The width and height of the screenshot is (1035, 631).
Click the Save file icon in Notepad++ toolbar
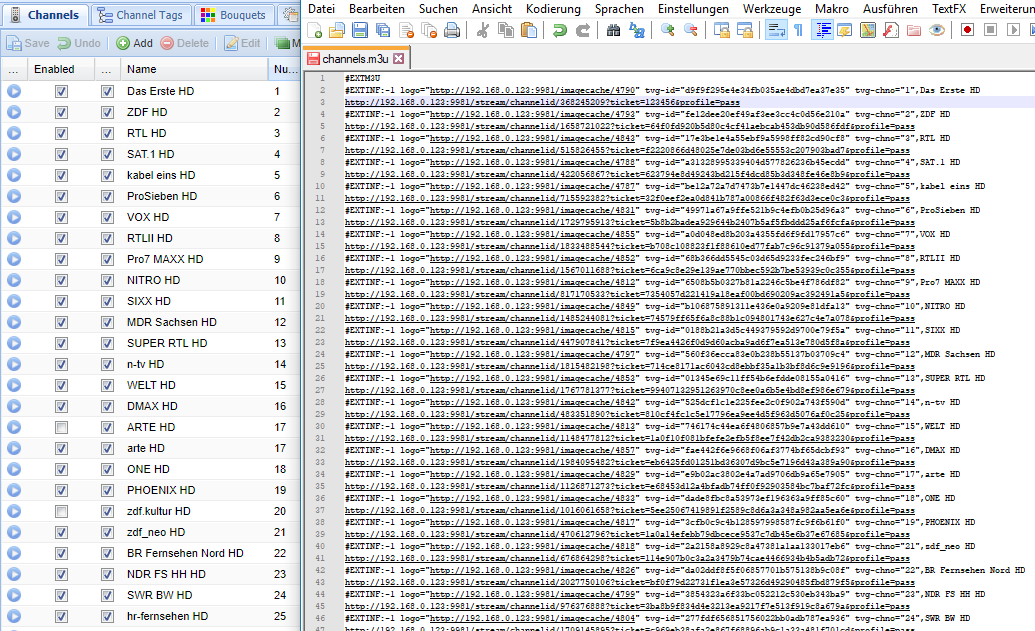click(361, 30)
